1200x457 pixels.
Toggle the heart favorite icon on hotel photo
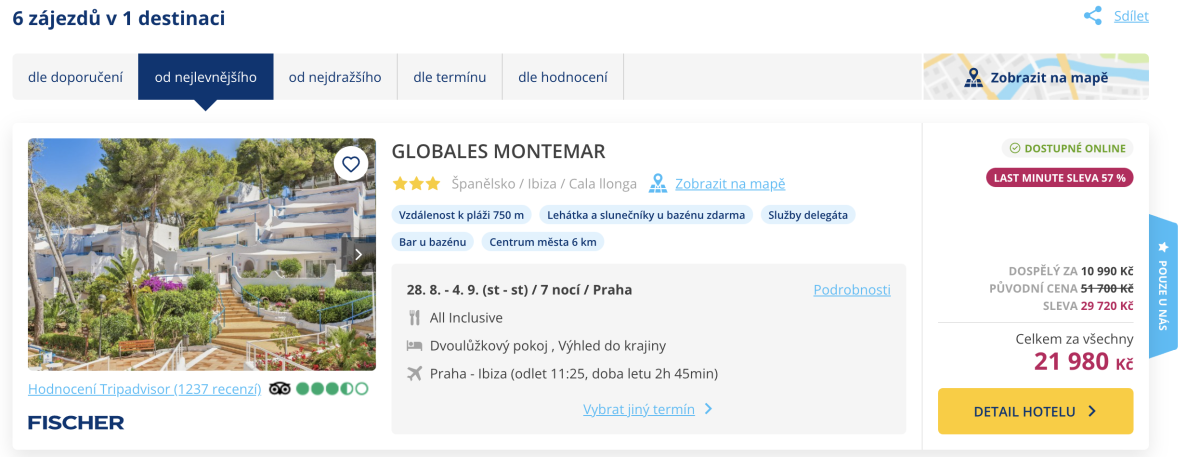pos(350,163)
